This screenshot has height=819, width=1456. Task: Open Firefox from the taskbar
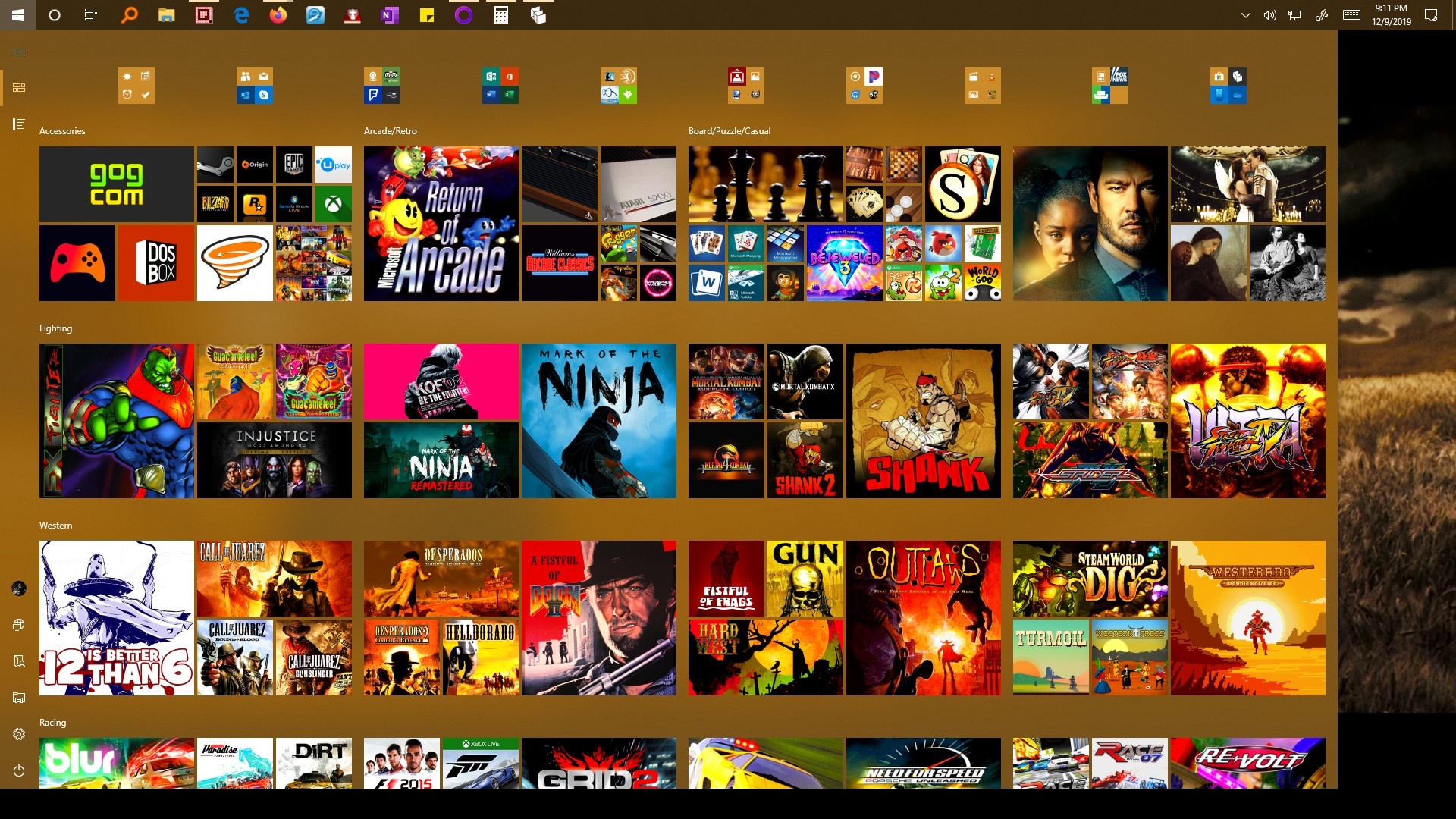278,15
